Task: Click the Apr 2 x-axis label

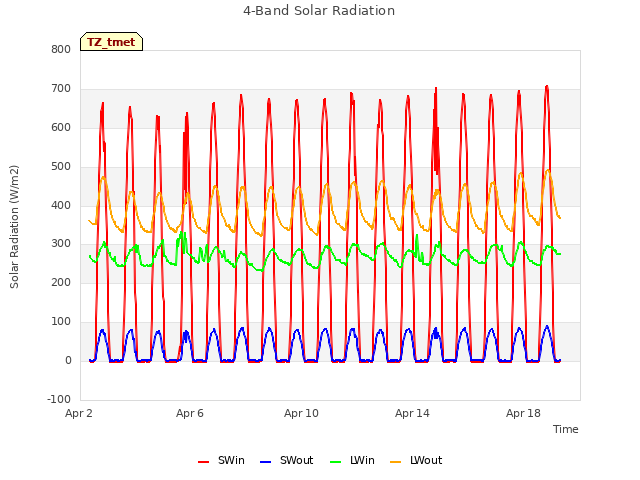Action: coord(79,413)
